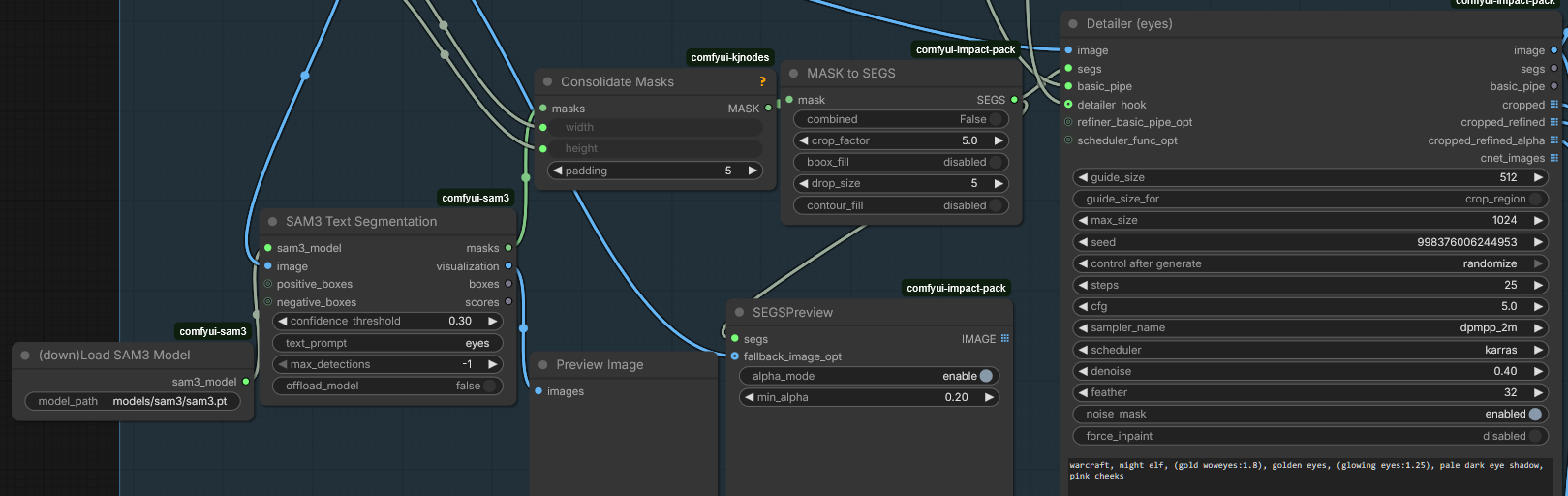Decrease guide_size with the left arrow
This screenshot has width=1568, height=496.
[1082, 177]
